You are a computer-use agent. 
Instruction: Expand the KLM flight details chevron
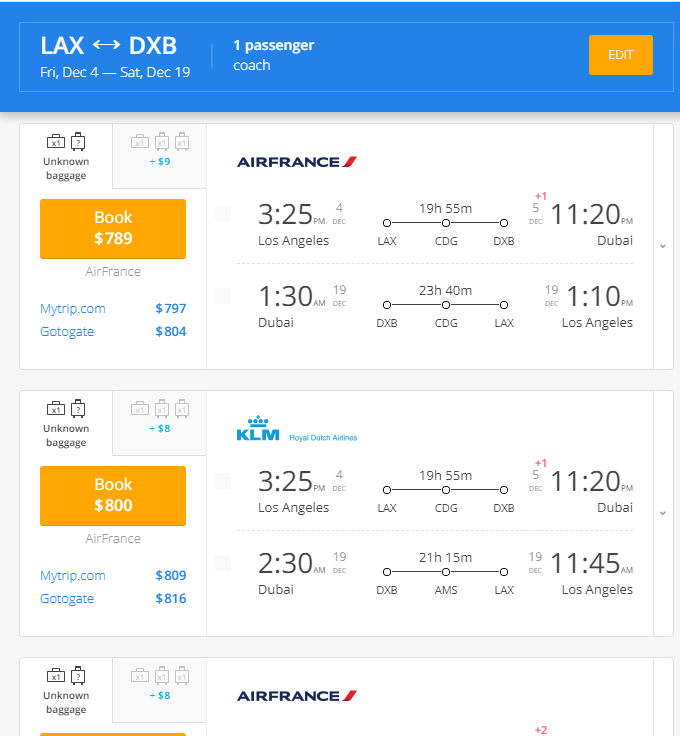662,513
